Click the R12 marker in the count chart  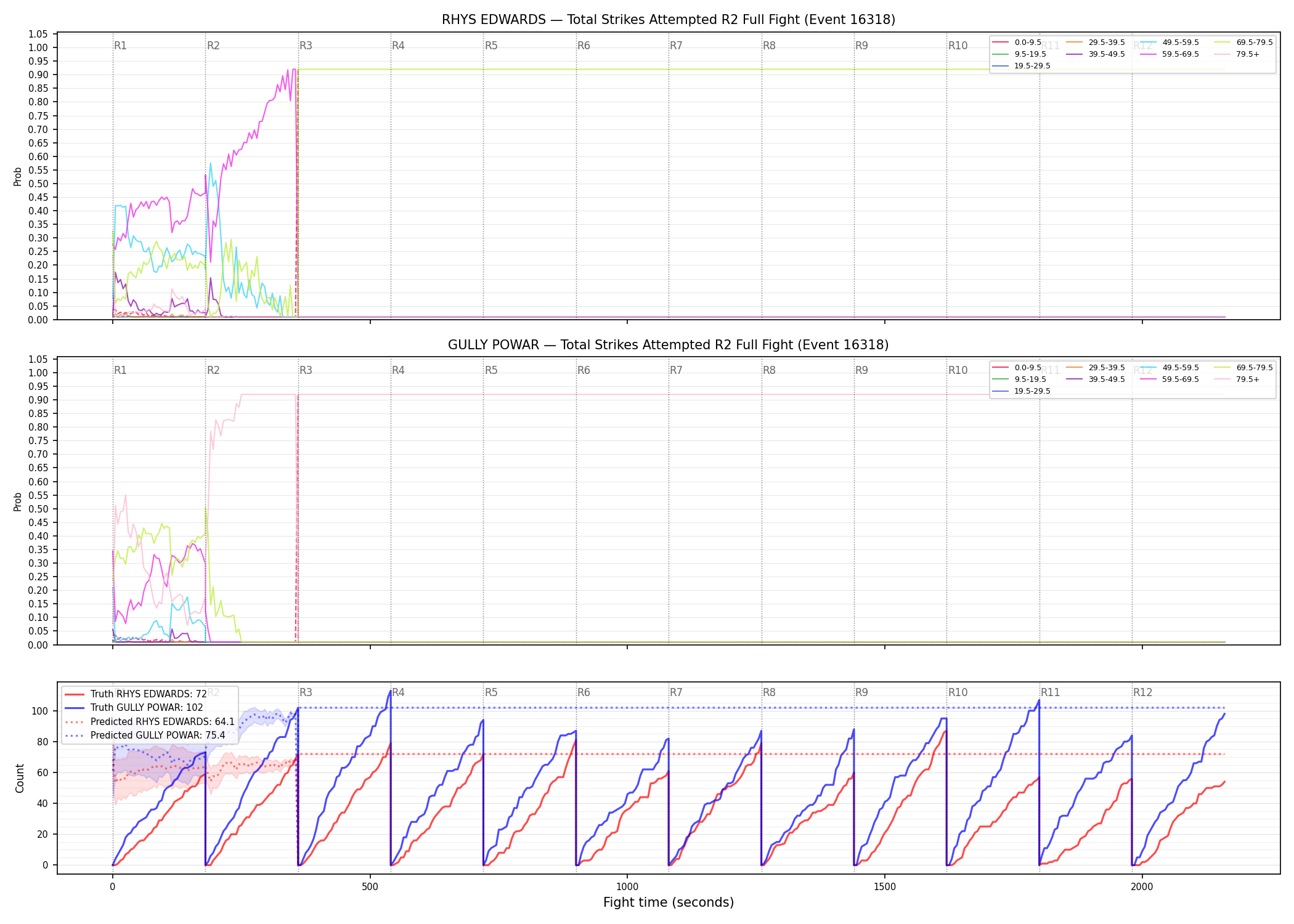pyautogui.click(x=1142, y=692)
